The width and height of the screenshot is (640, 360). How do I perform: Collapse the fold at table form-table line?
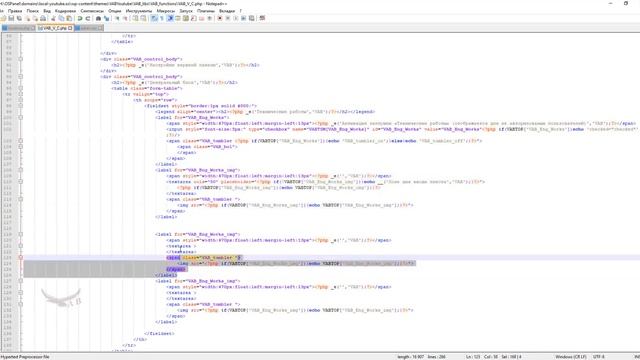tap(20, 88)
